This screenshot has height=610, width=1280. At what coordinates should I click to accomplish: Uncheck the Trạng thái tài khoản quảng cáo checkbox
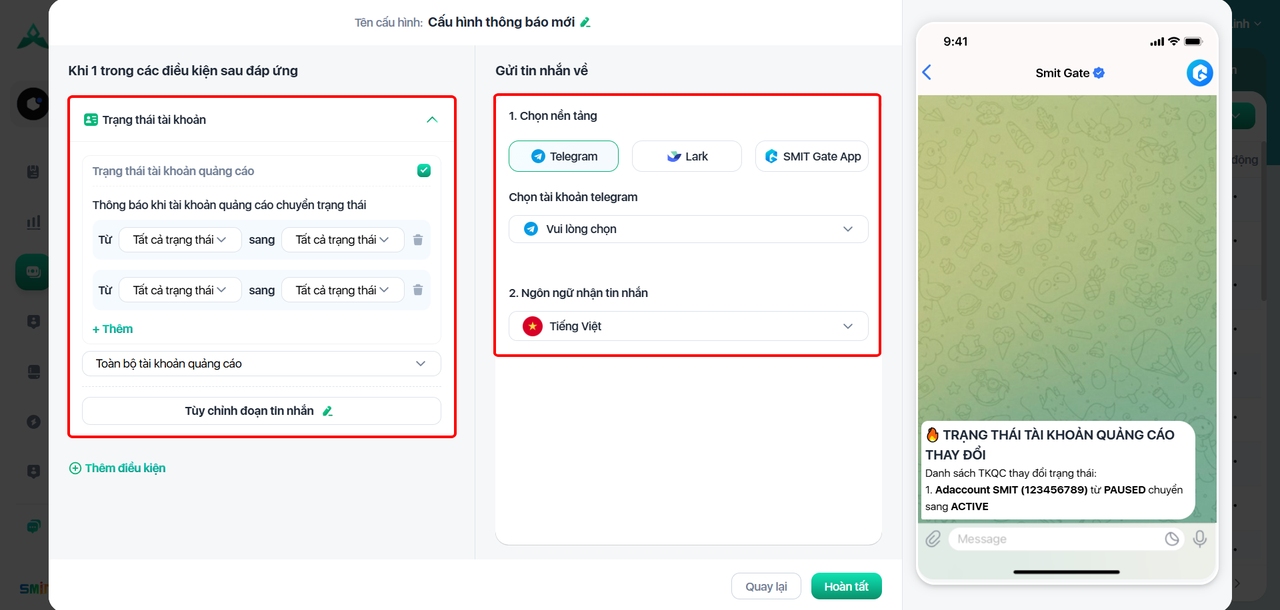coord(424,171)
